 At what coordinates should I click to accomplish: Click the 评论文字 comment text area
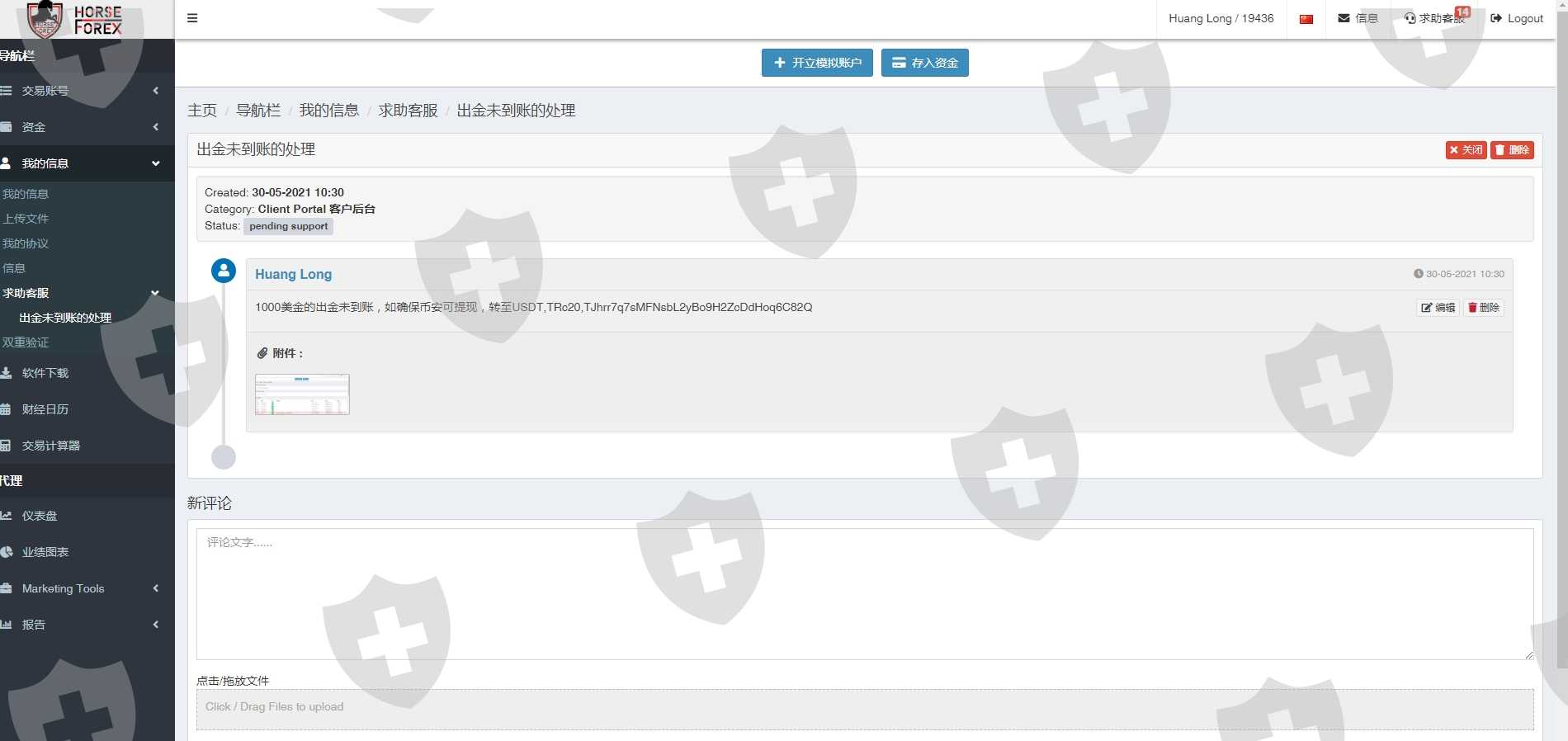865,594
